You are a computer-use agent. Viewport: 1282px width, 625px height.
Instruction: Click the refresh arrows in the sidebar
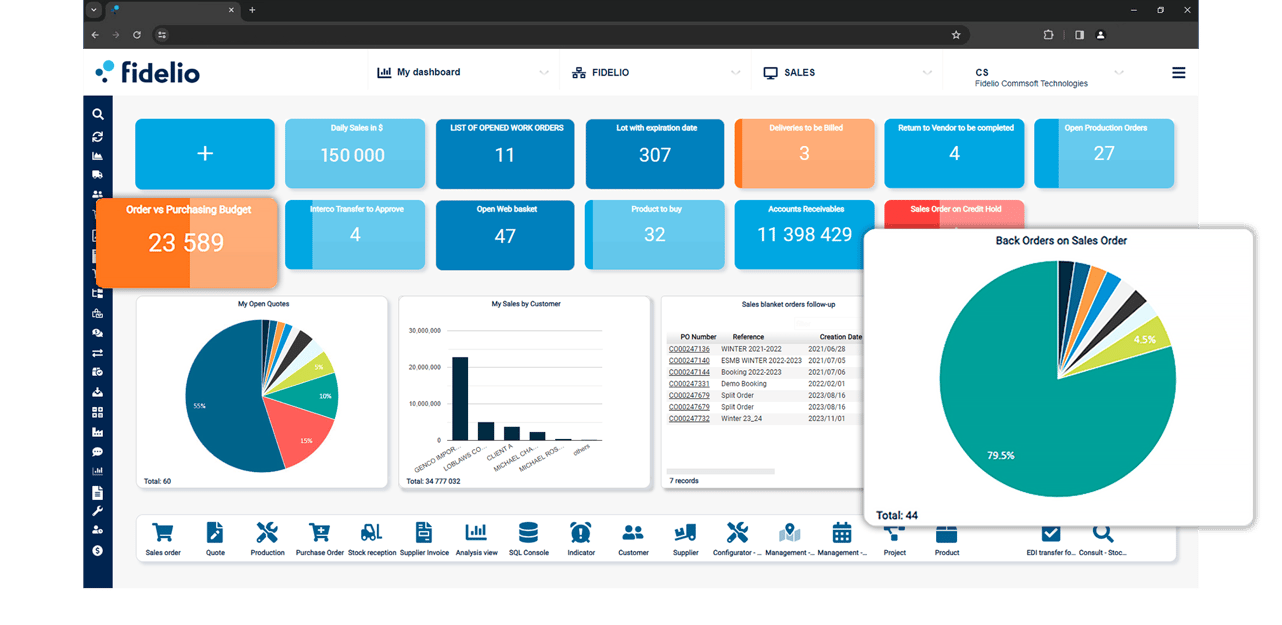coord(98,136)
